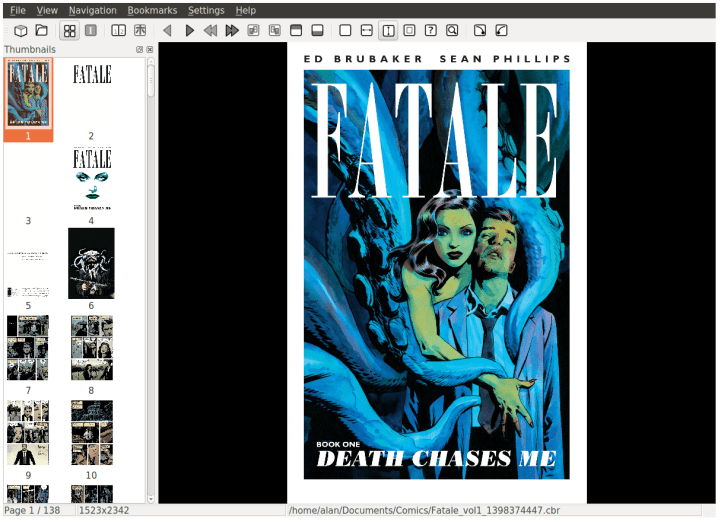Select Original size view icon

[345, 31]
